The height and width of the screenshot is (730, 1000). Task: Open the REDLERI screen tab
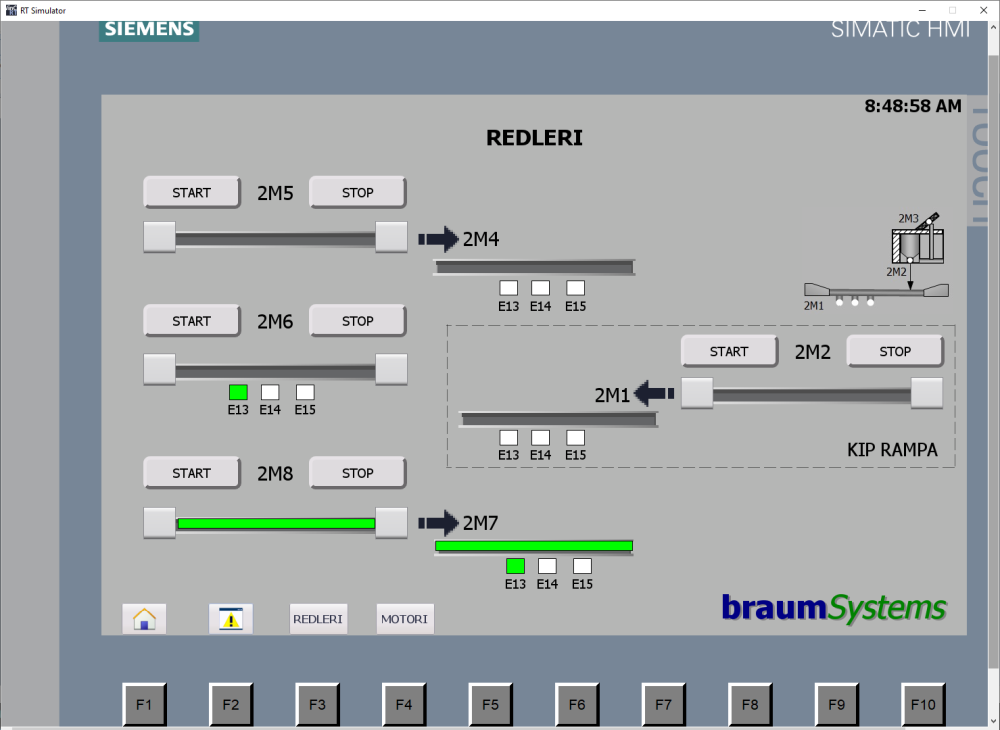click(318, 619)
